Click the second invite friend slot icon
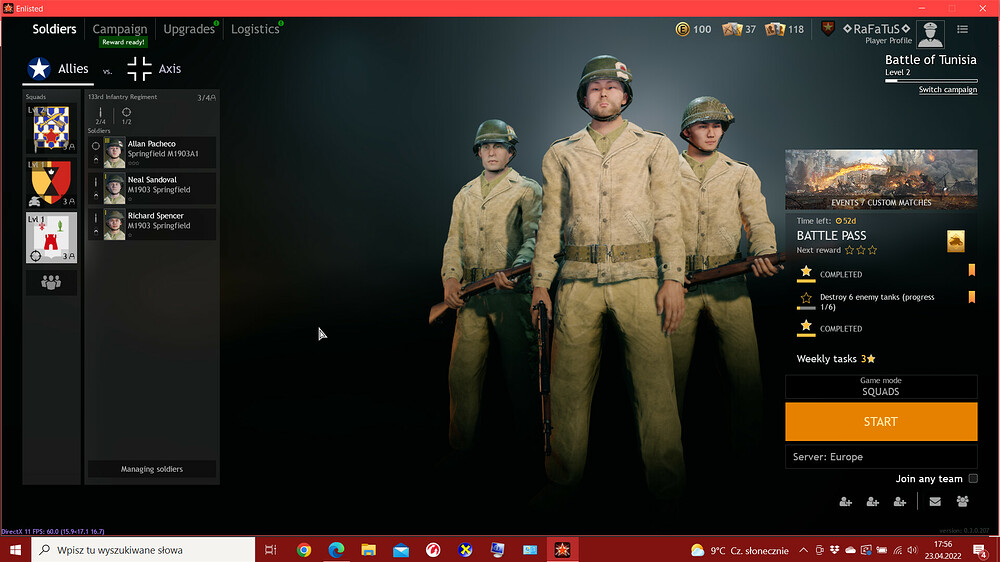1000x562 pixels. [872, 502]
